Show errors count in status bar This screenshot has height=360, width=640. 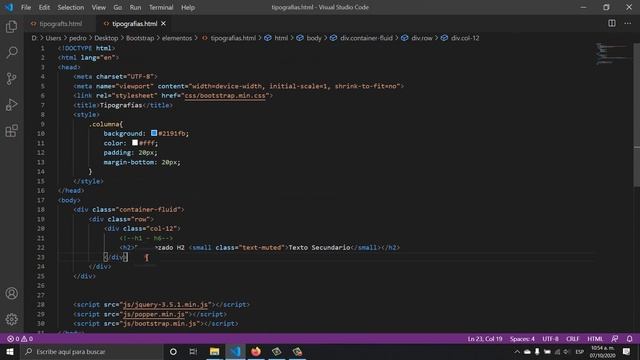point(13,339)
